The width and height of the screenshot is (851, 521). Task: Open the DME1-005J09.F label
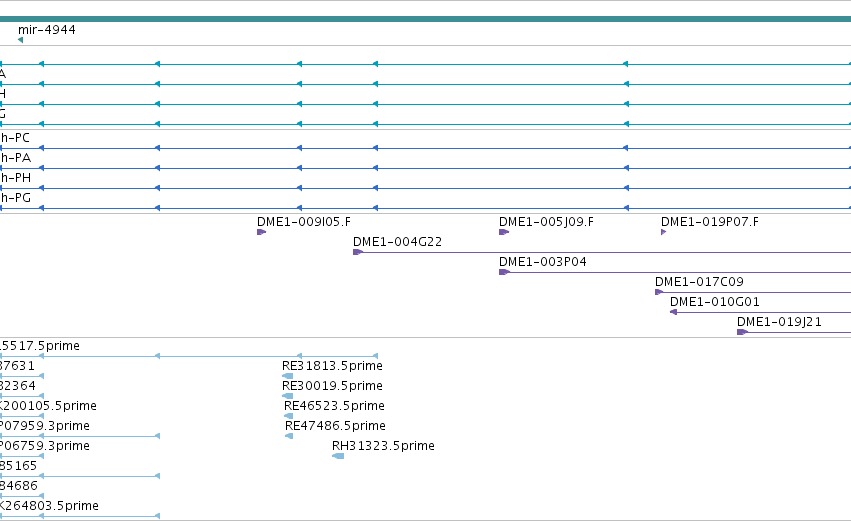click(x=547, y=222)
